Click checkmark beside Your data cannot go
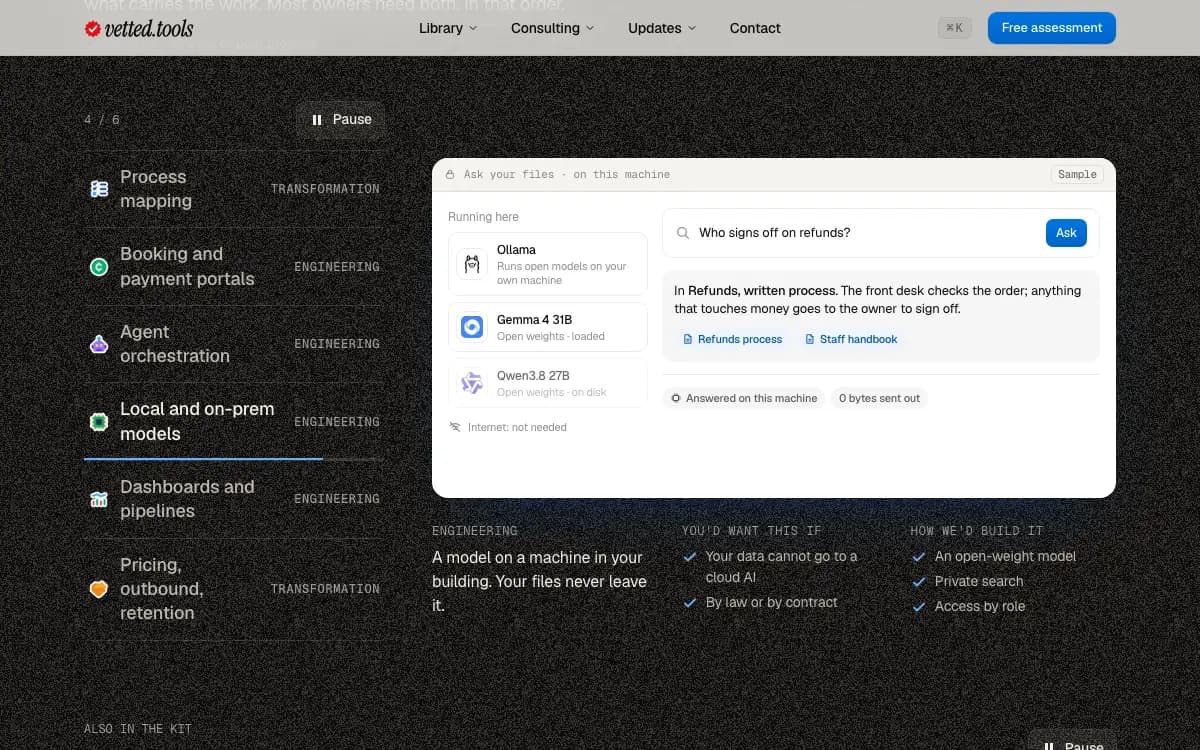 (x=689, y=557)
